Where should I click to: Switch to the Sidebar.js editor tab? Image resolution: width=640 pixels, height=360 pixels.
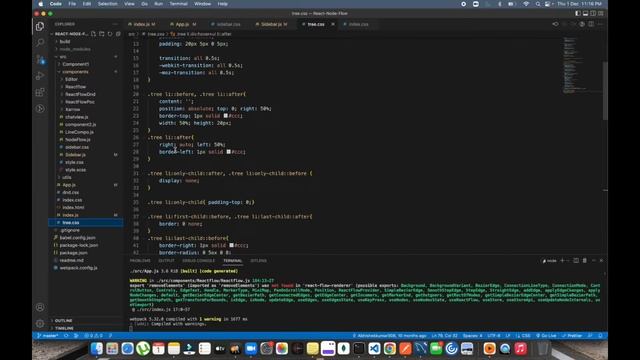271,24
